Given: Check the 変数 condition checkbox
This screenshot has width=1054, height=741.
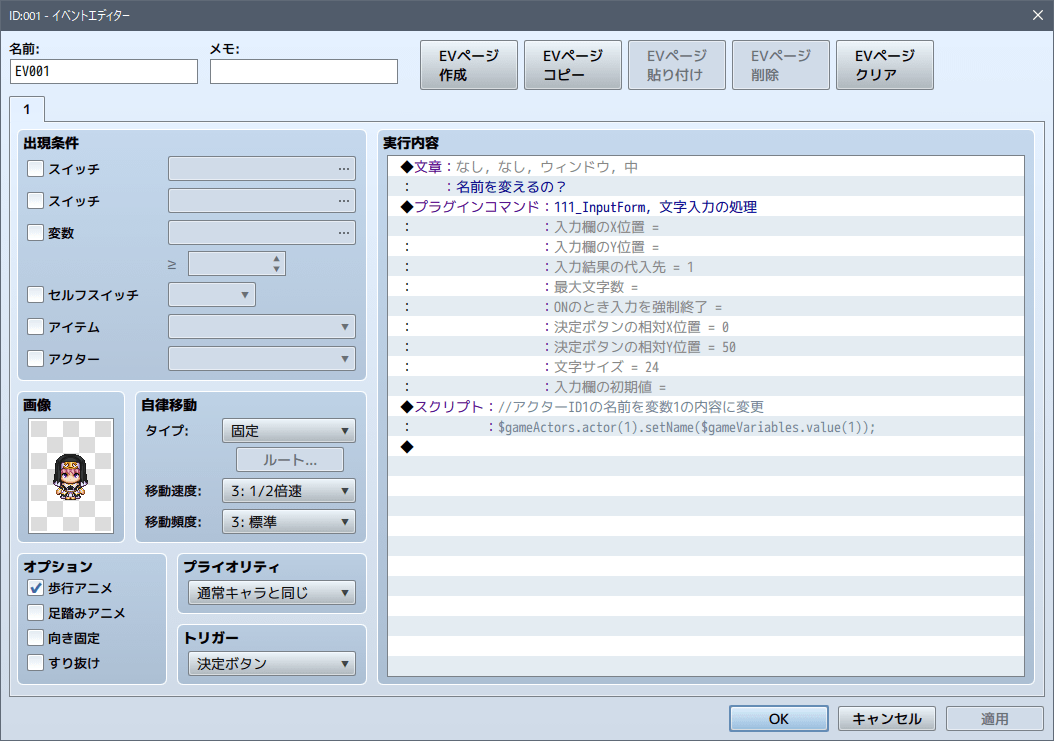Looking at the screenshot, I should coord(36,233).
